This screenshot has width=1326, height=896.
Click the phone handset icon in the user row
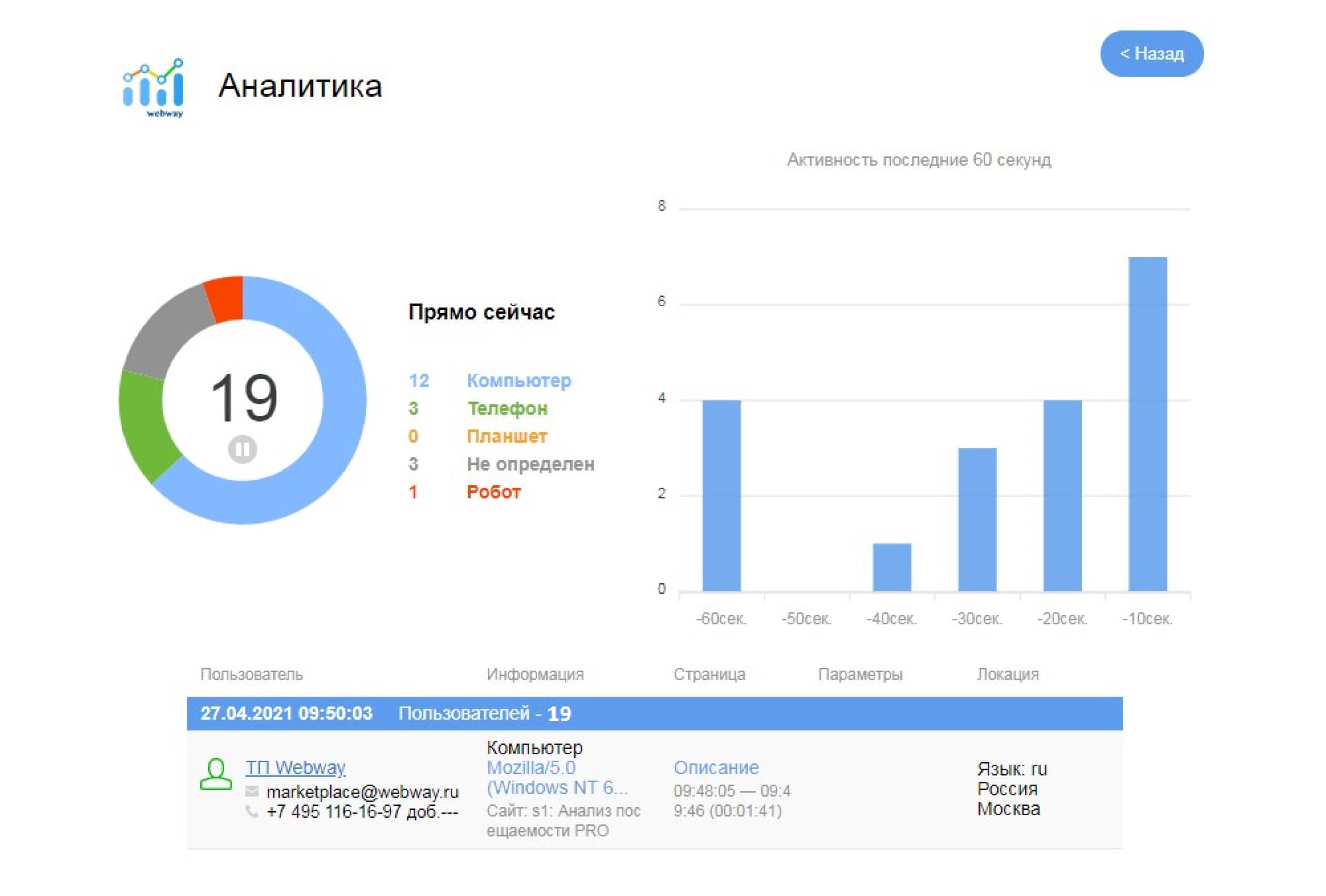(x=251, y=811)
